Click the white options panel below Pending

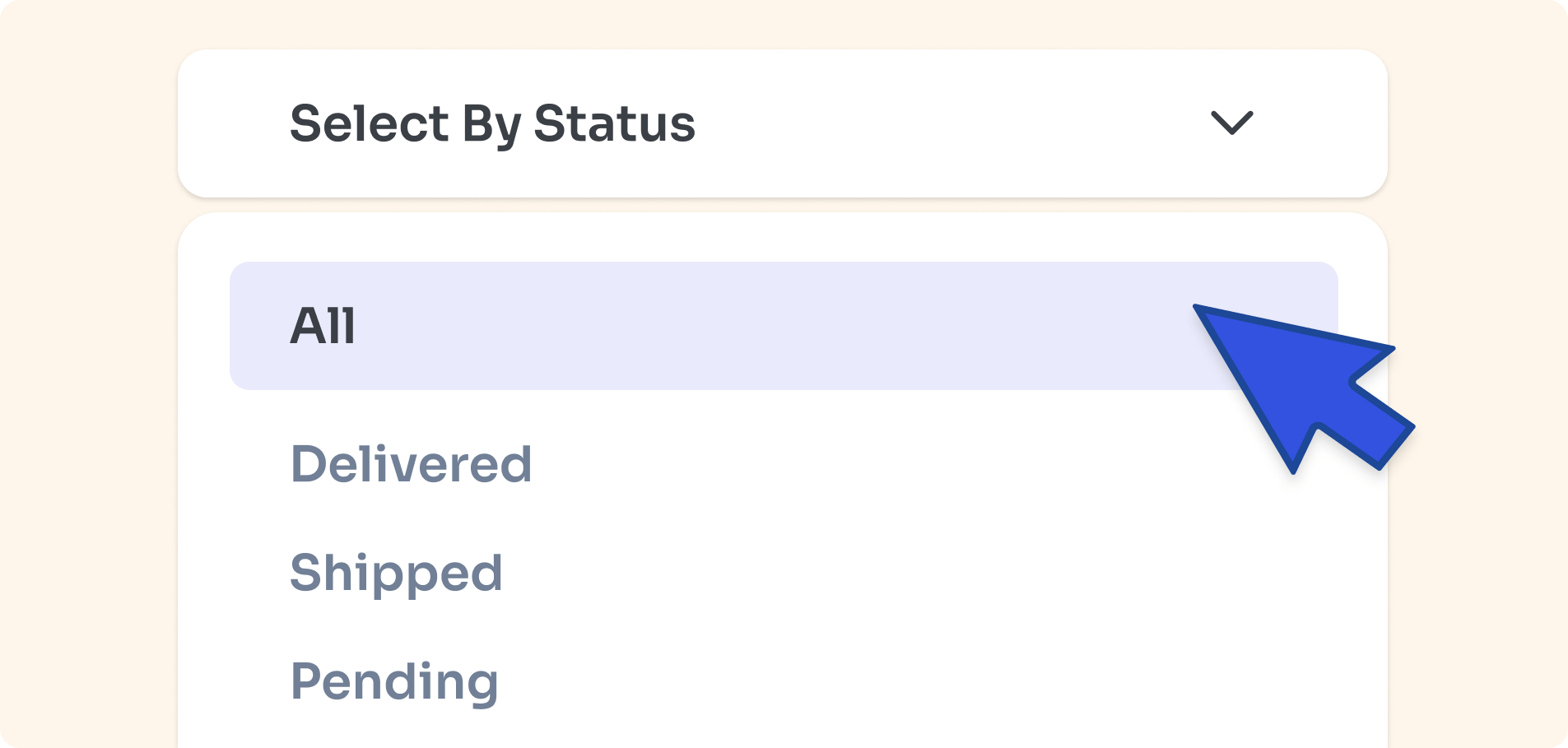tap(782, 728)
